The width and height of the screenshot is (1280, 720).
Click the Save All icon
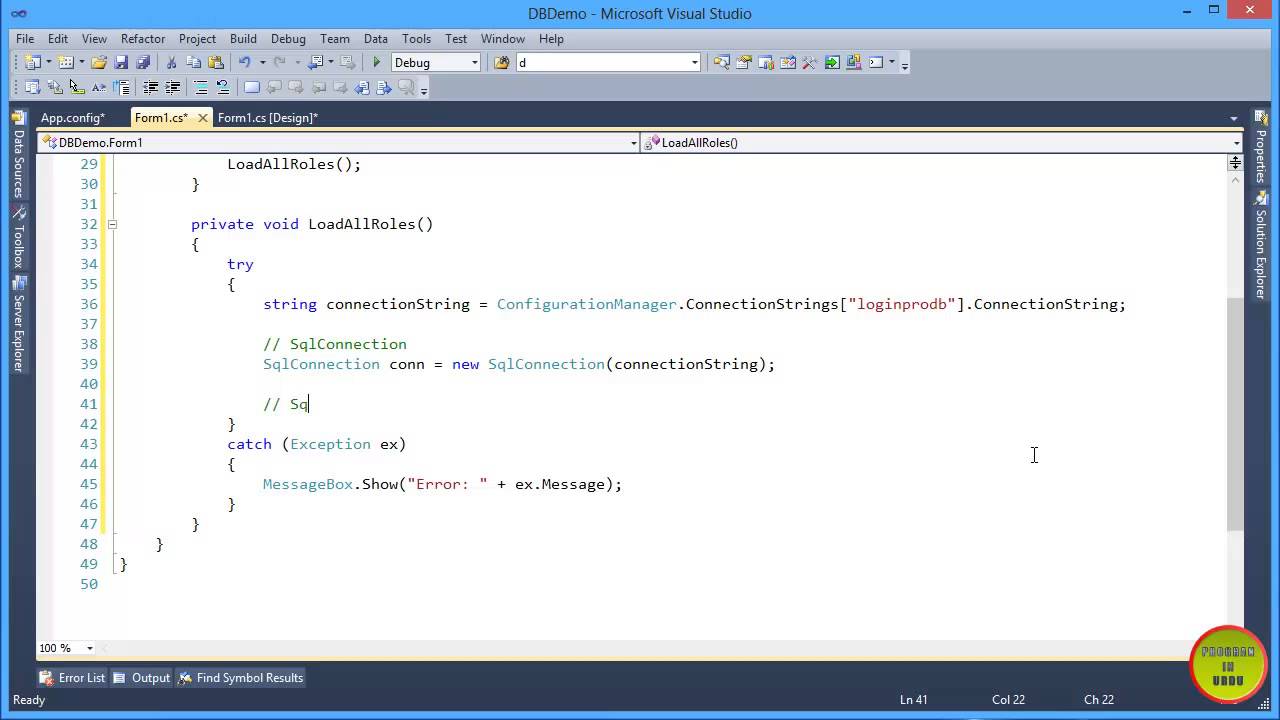pyautogui.click(x=143, y=62)
